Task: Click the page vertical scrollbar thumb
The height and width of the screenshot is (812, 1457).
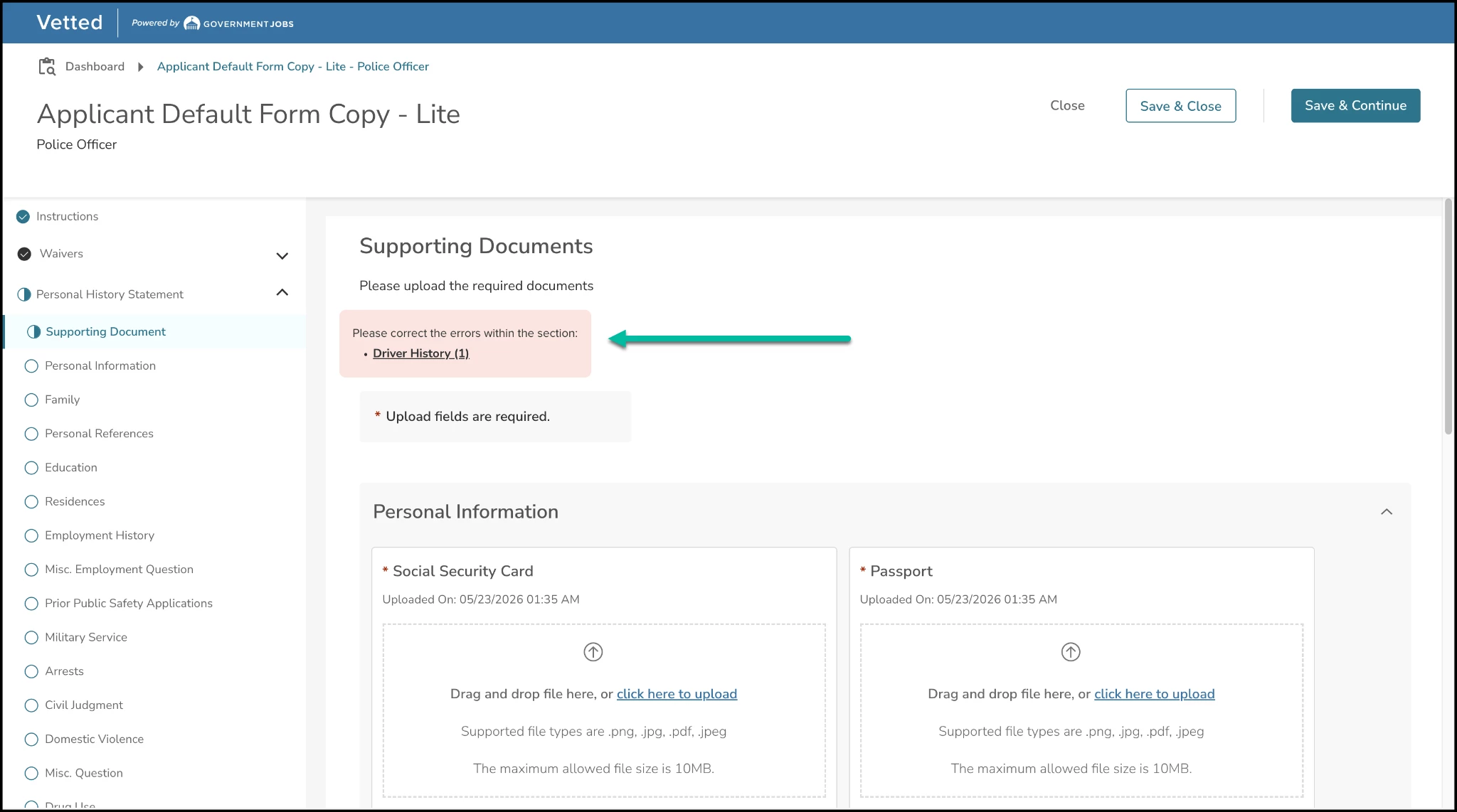Action: (1448, 316)
